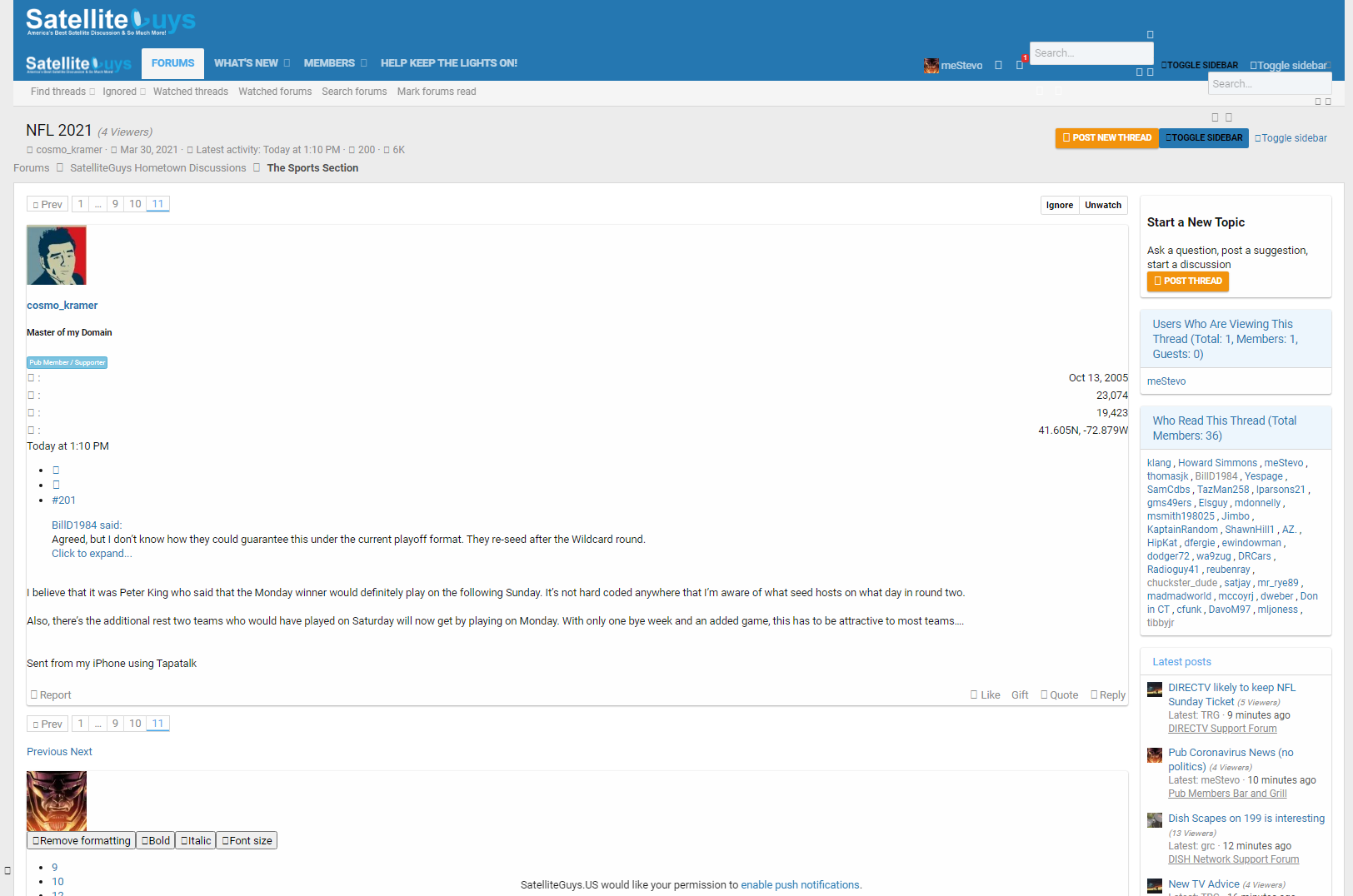
Task: Expand the MEMBERS dropdown arrow
Action: coord(363,63)
